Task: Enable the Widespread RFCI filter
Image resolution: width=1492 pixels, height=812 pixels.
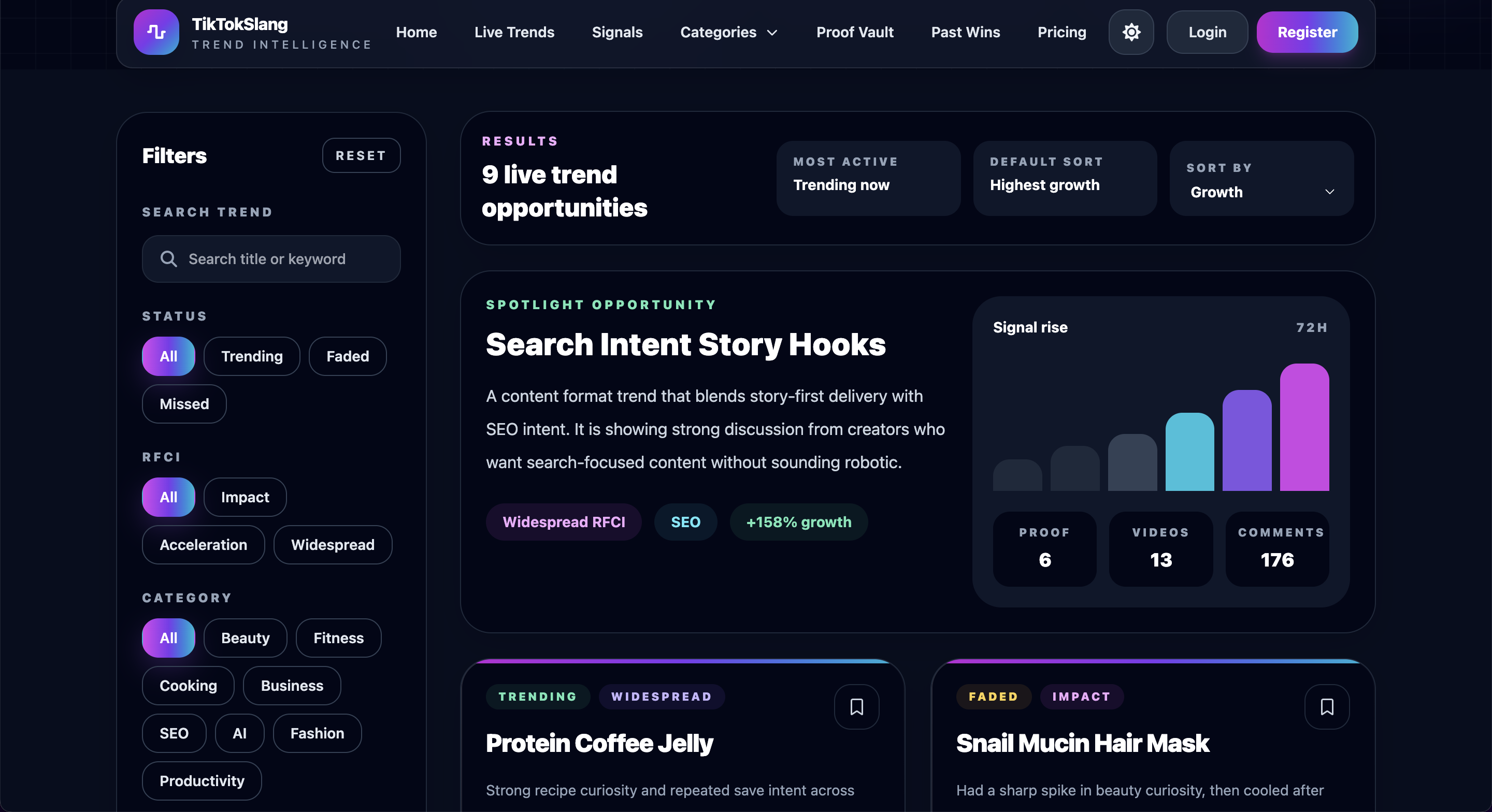Action: (333, 544)
